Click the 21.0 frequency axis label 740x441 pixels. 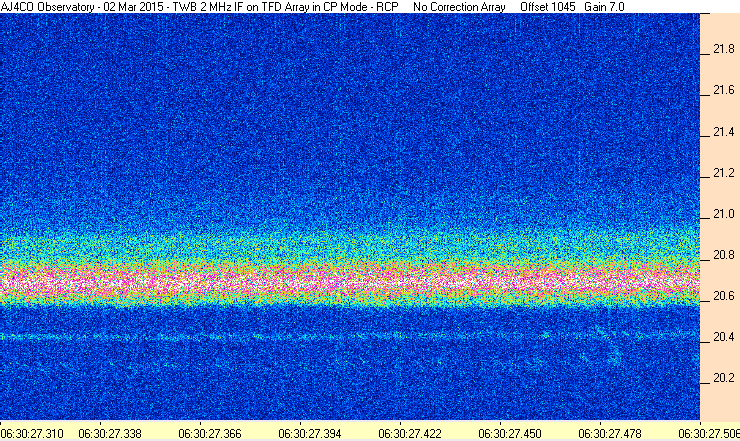point(723,213)
